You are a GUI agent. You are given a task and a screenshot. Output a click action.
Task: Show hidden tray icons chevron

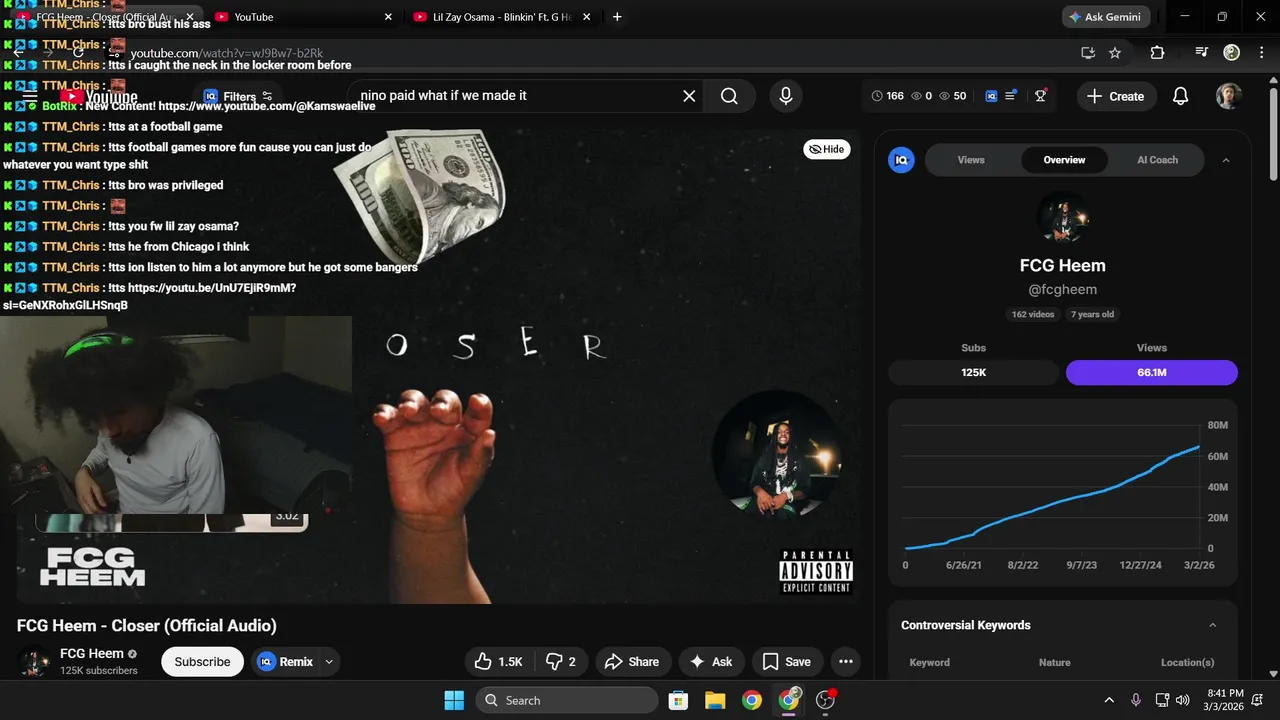(x=1108, y=700)
